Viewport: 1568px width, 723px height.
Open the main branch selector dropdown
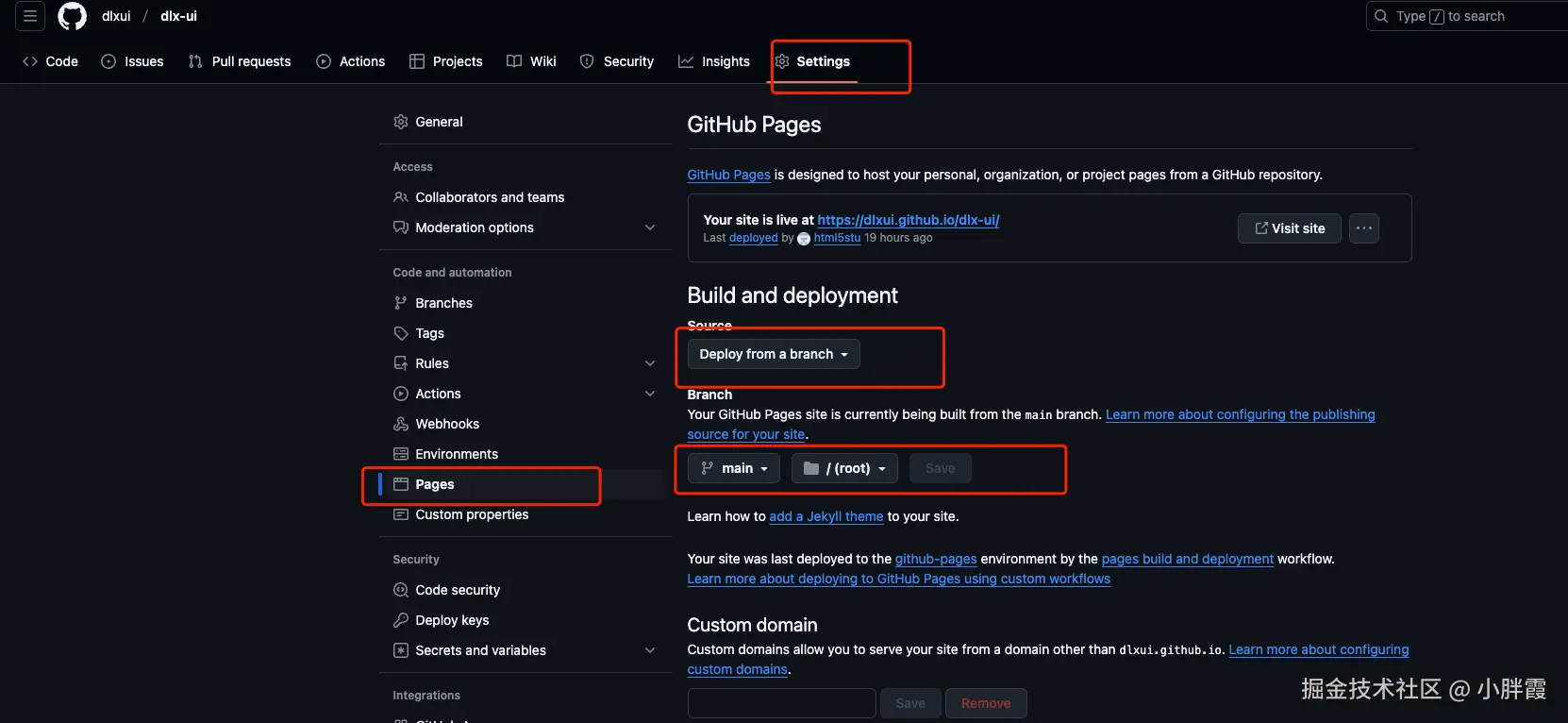click(734, 468)
